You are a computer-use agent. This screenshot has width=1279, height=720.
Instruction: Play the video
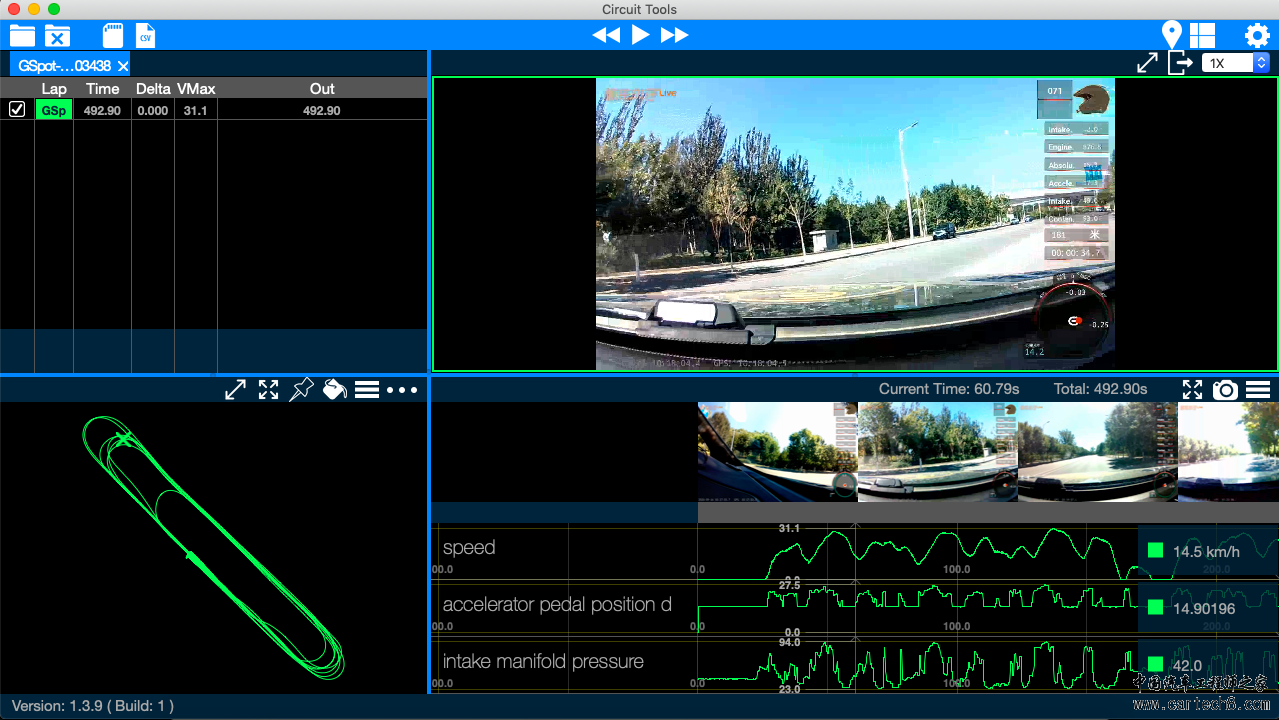click(x=640, y=35)
